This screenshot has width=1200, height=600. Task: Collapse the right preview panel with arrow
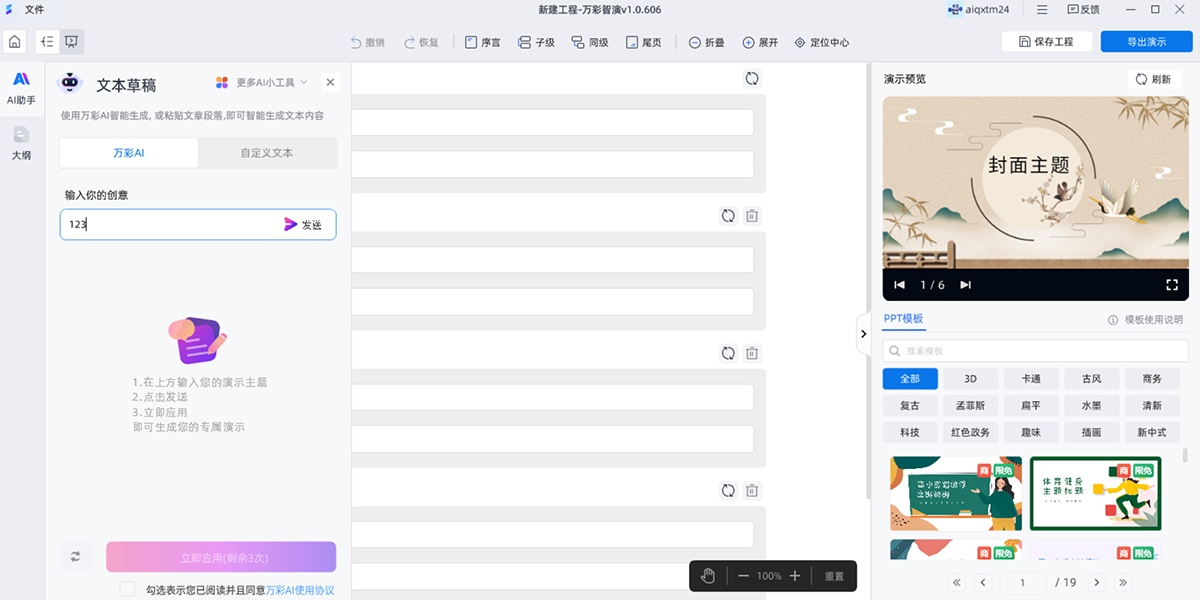[x=864, y=334]
